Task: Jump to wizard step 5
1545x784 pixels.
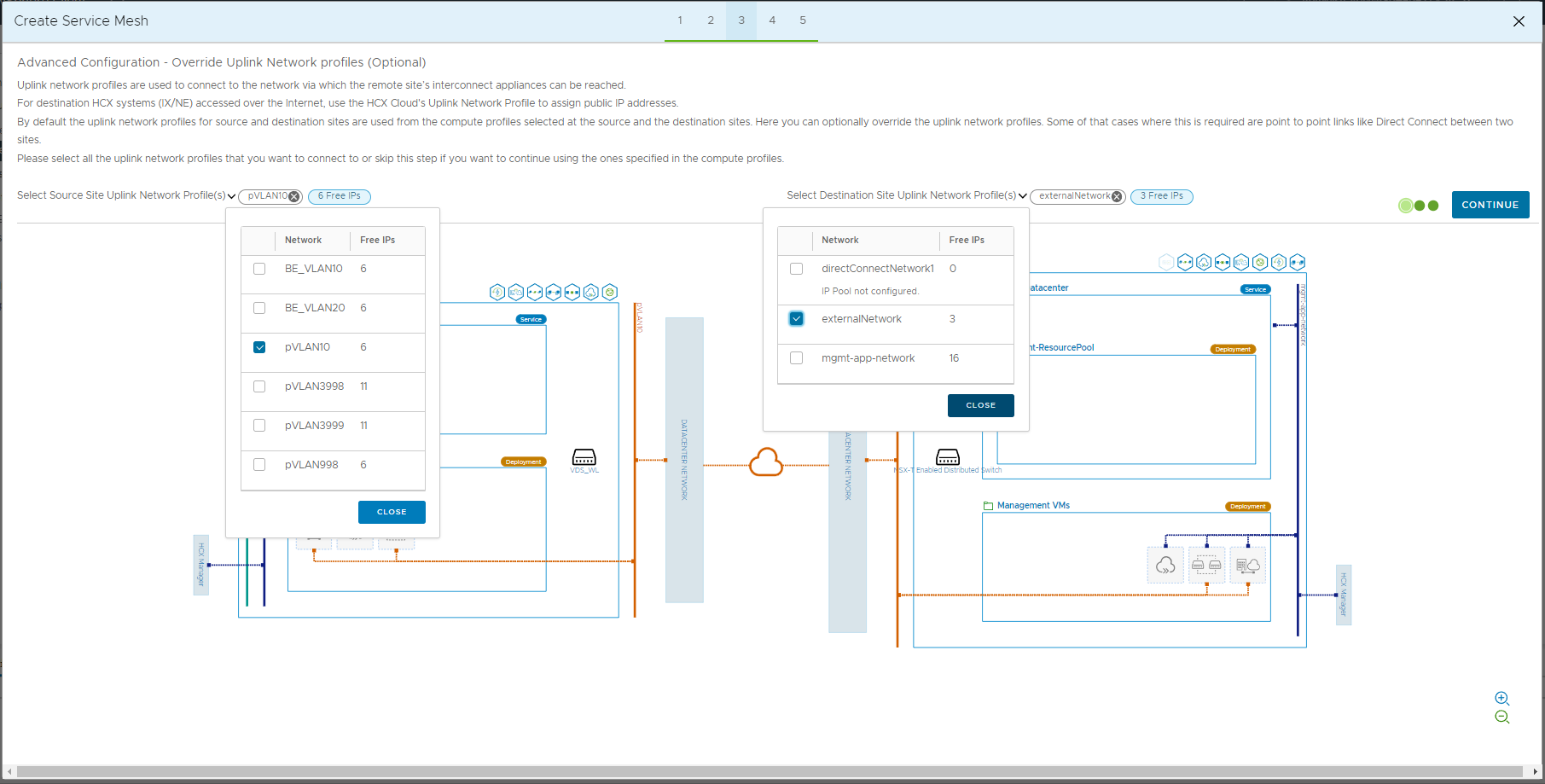Action: 803,20
